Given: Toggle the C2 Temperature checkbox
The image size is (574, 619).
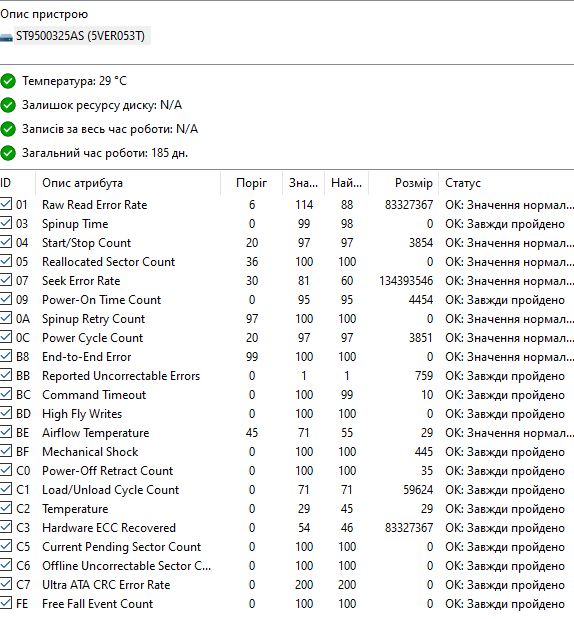Looking at the screenshot, I should [6, 508].
